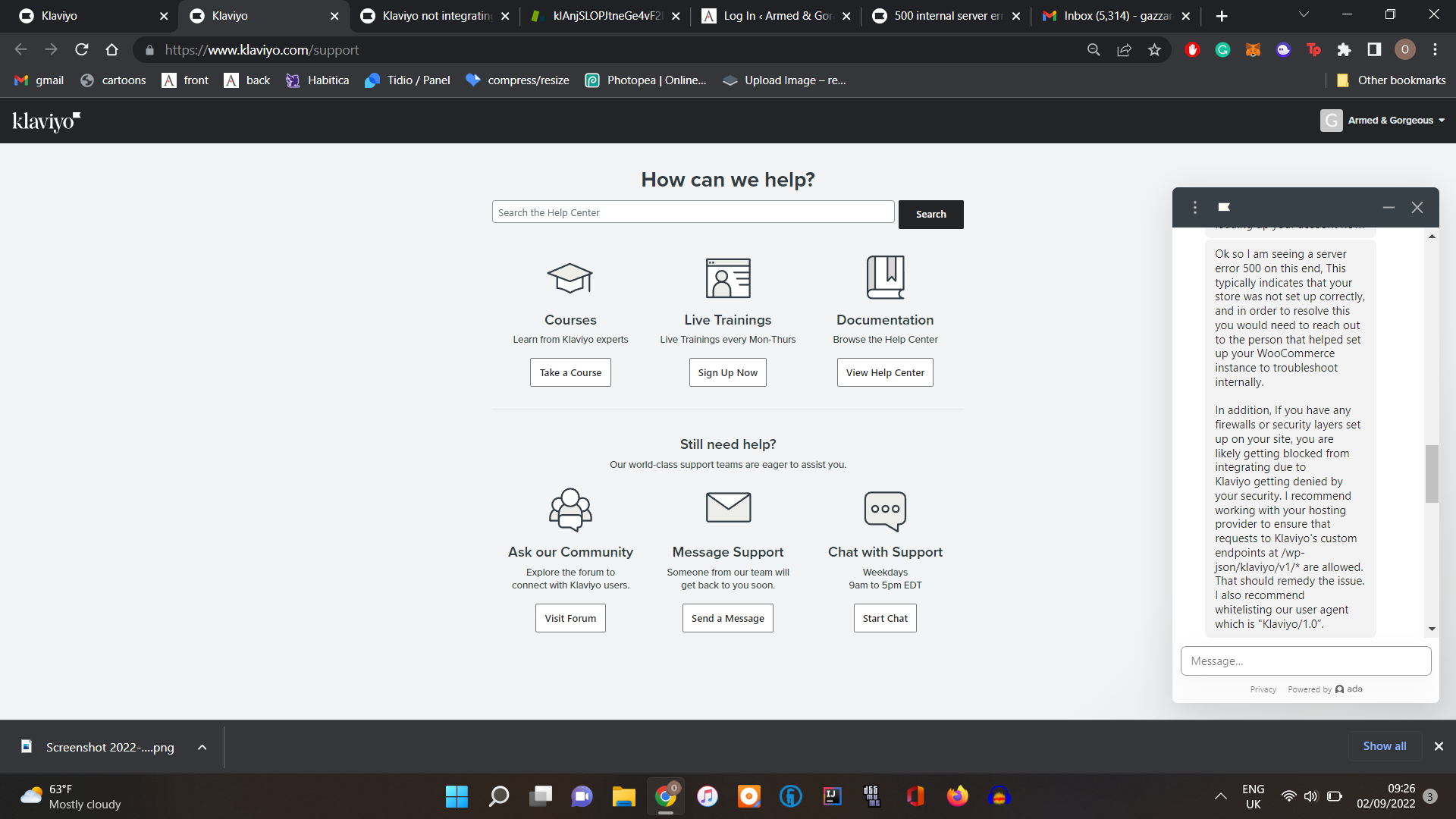Click the Message Support envelope icon

tap(728, 507)
